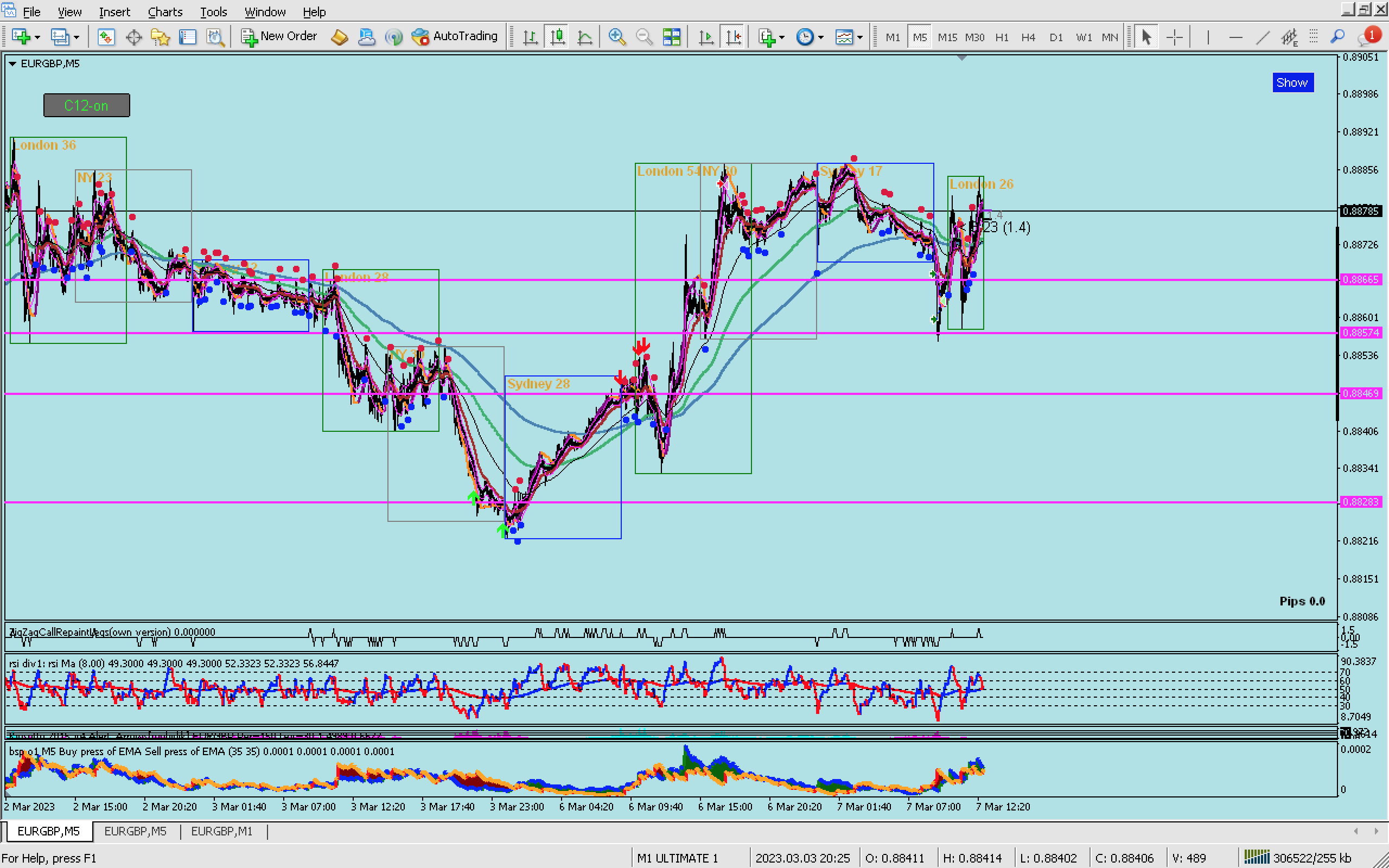
Task: Expand the new chart dropdown arrow
Action: (x=38, y=37)
